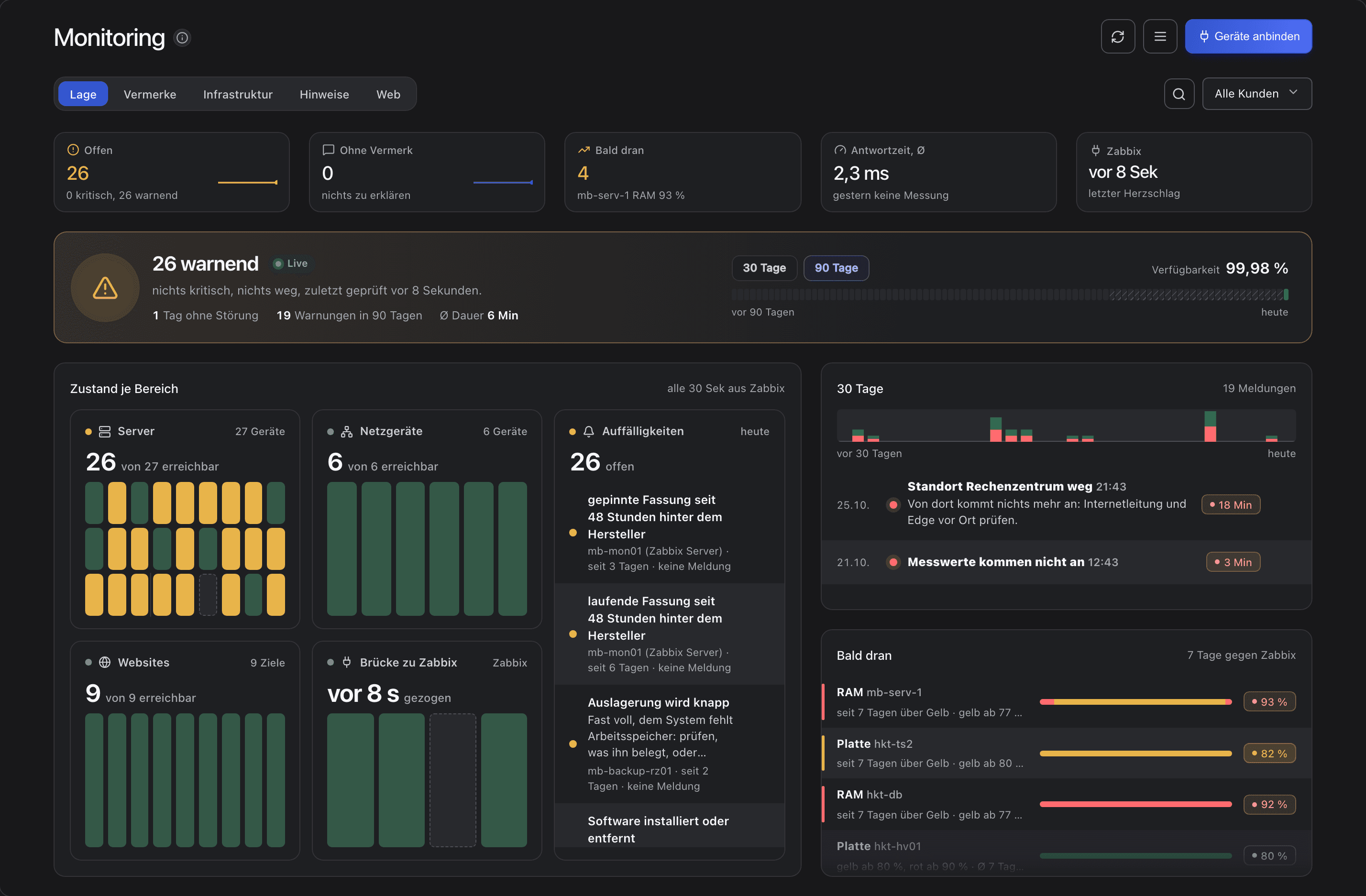Open the Alle Kunden dropdown
The width and height of the screenshot is (1366, 896).
pos(1257,94)
